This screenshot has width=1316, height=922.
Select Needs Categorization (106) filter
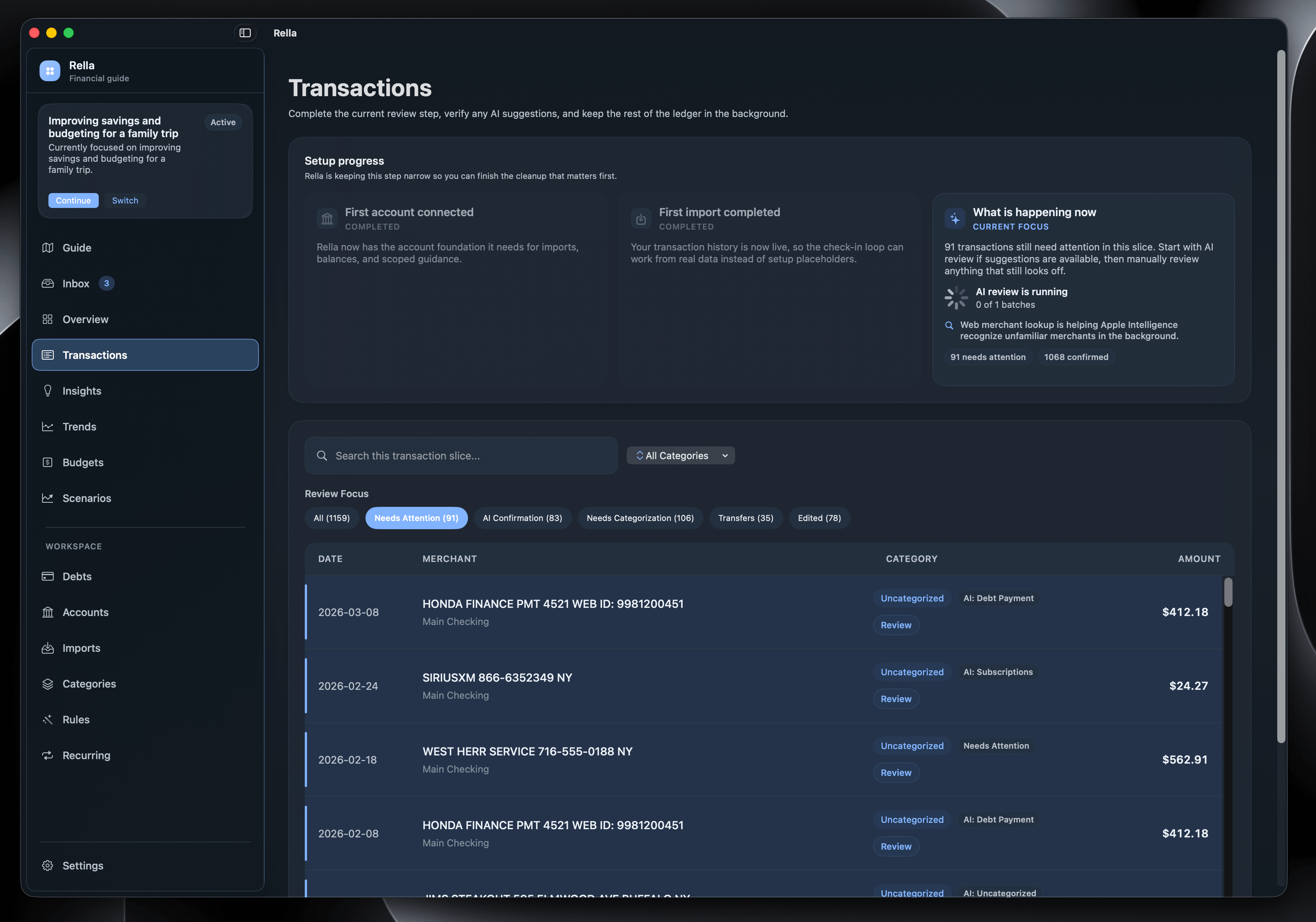click(x=640, y=518)
